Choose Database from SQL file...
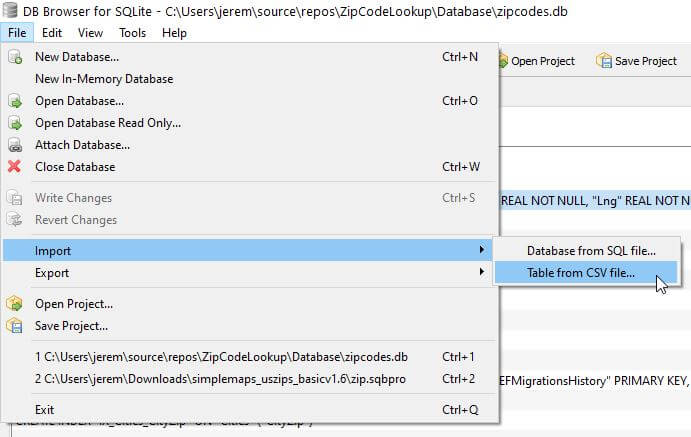 pos(586,251)
